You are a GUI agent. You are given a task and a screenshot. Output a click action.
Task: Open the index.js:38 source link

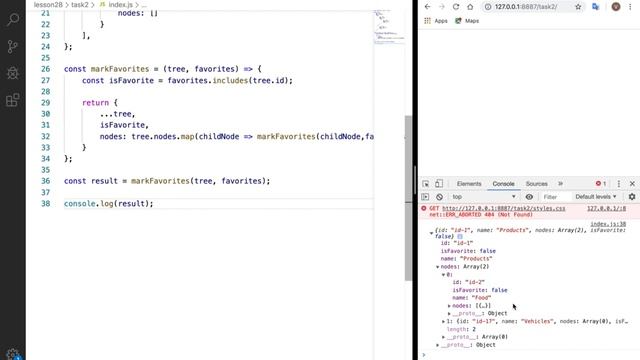608,224
